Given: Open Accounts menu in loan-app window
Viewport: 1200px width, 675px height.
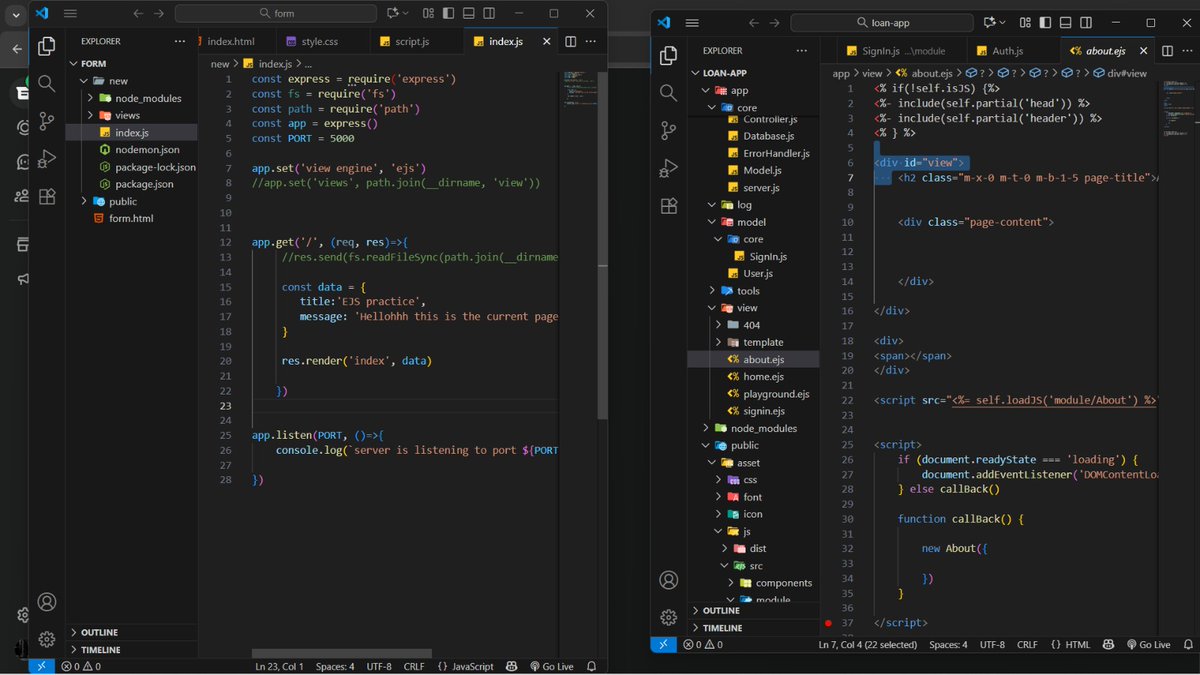Looking at the screenshot, I should point(669,580).
